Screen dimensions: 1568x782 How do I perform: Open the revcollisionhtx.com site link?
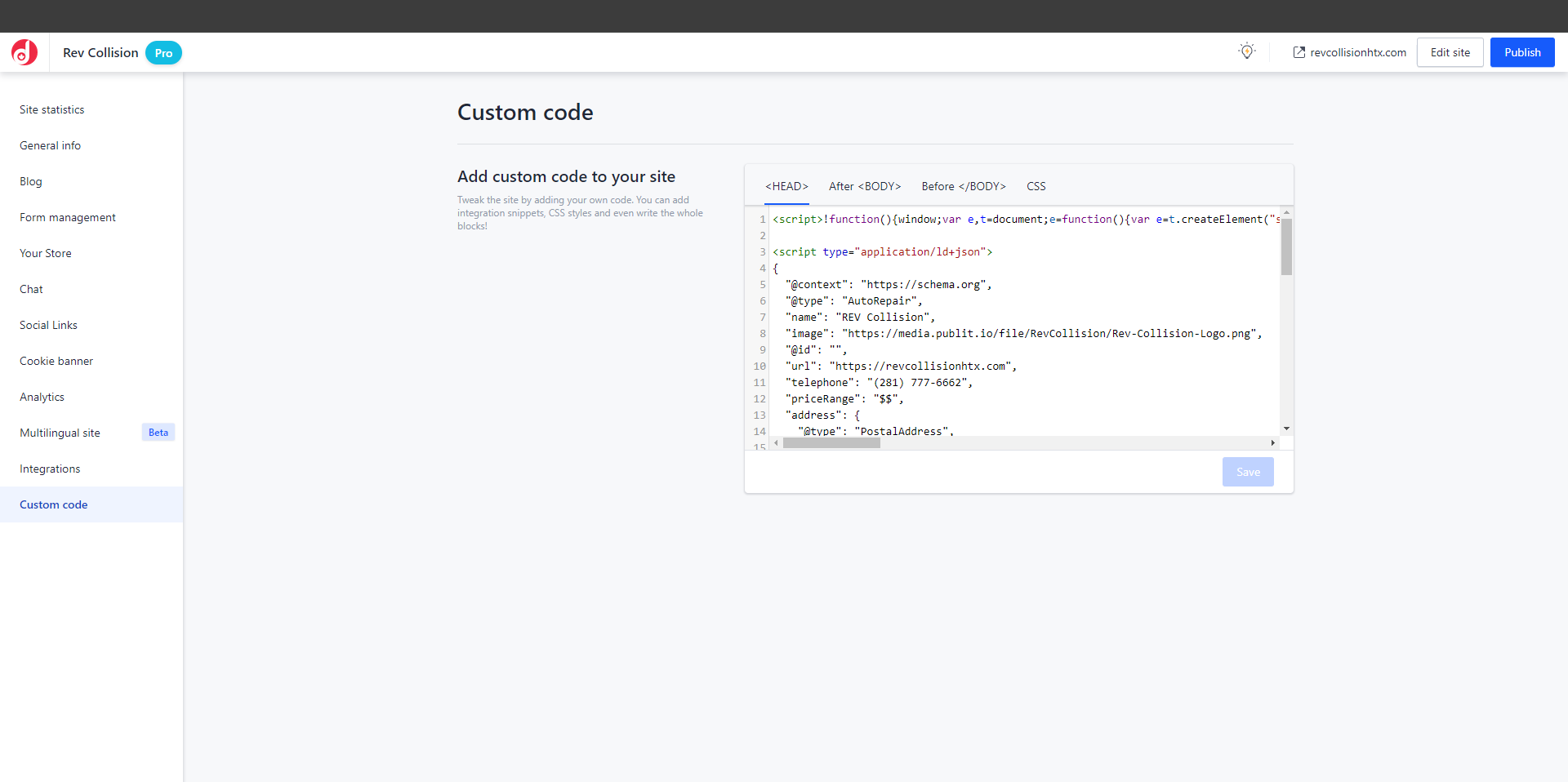pyautogui.click(x=1350, y=52)
